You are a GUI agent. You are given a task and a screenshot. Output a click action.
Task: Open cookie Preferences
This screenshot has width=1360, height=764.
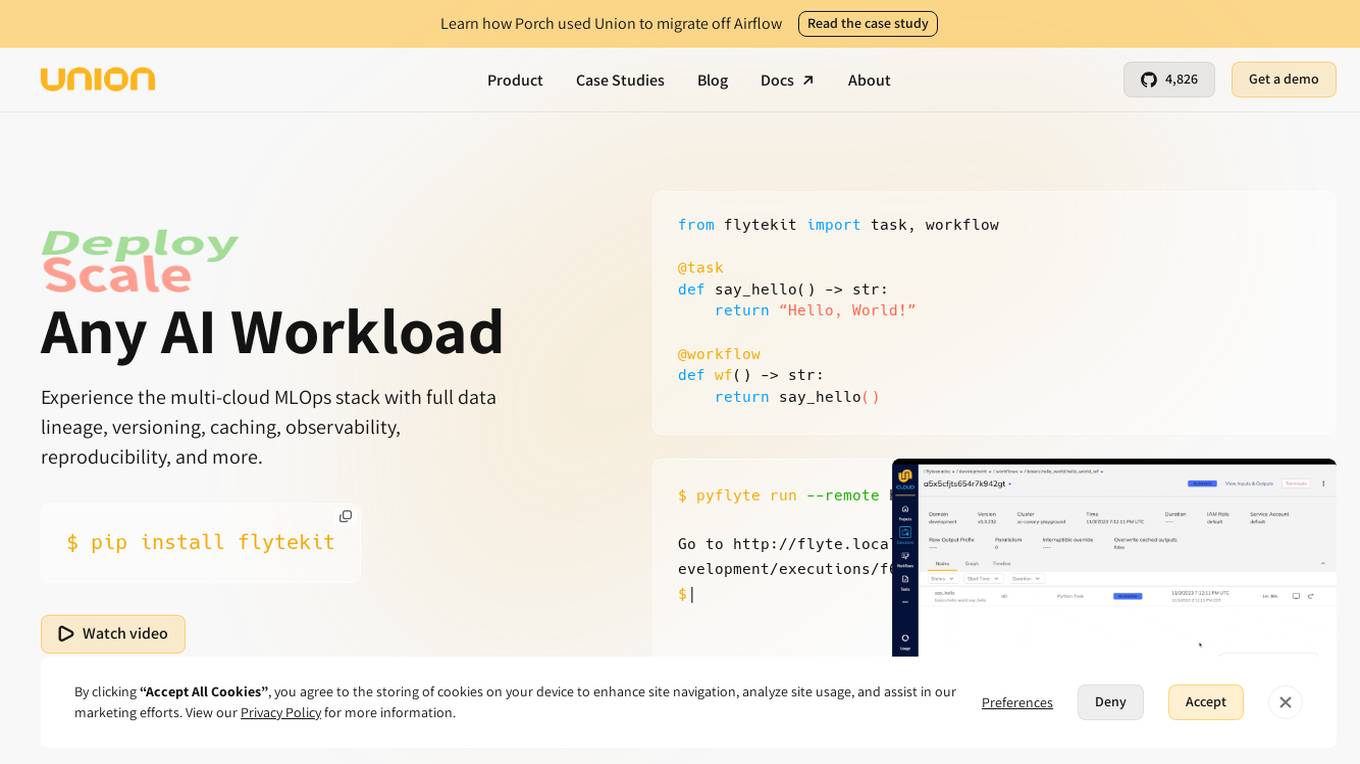tap(1017, 703)
